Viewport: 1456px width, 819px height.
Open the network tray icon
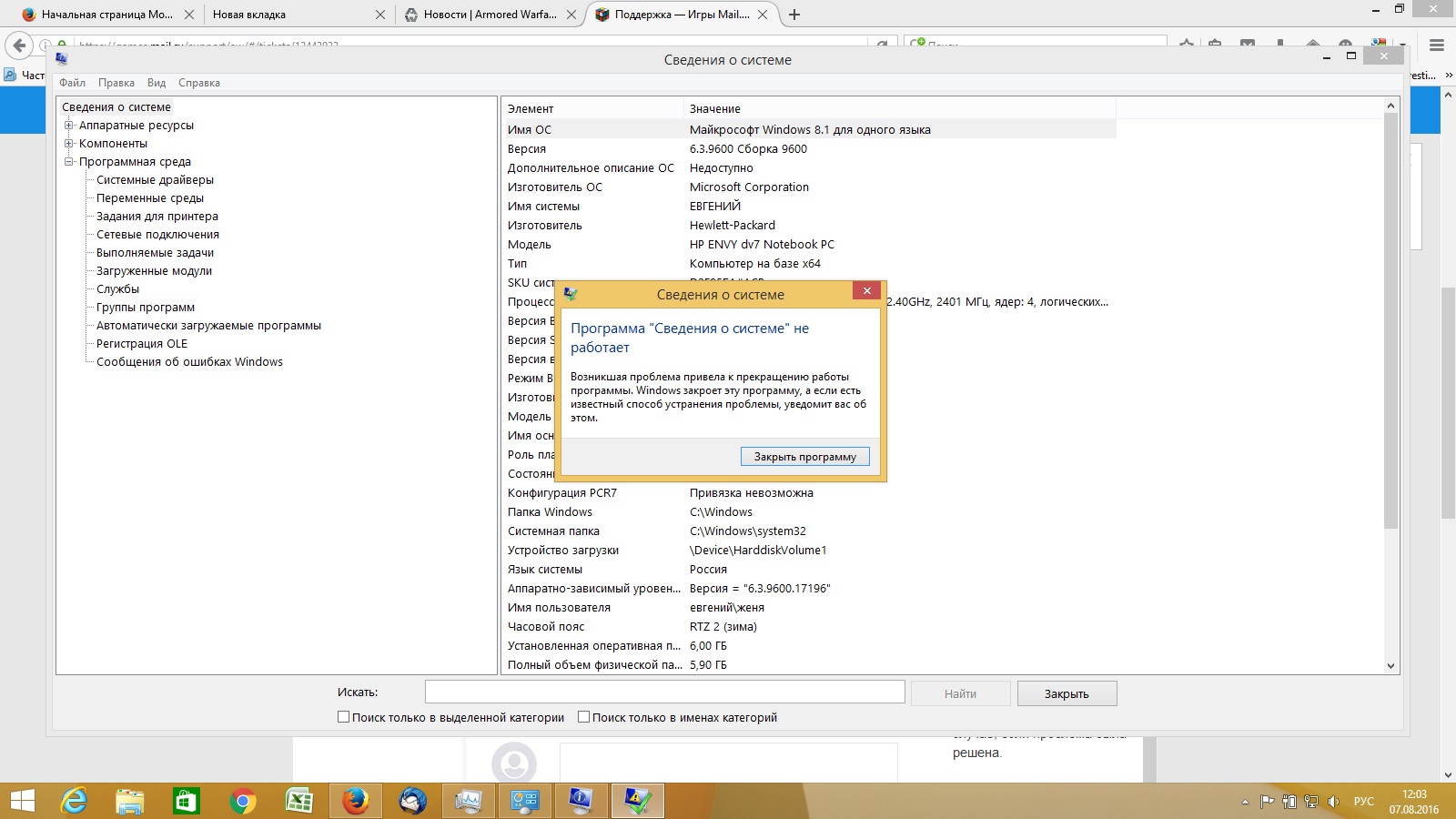pos(1311,802)
